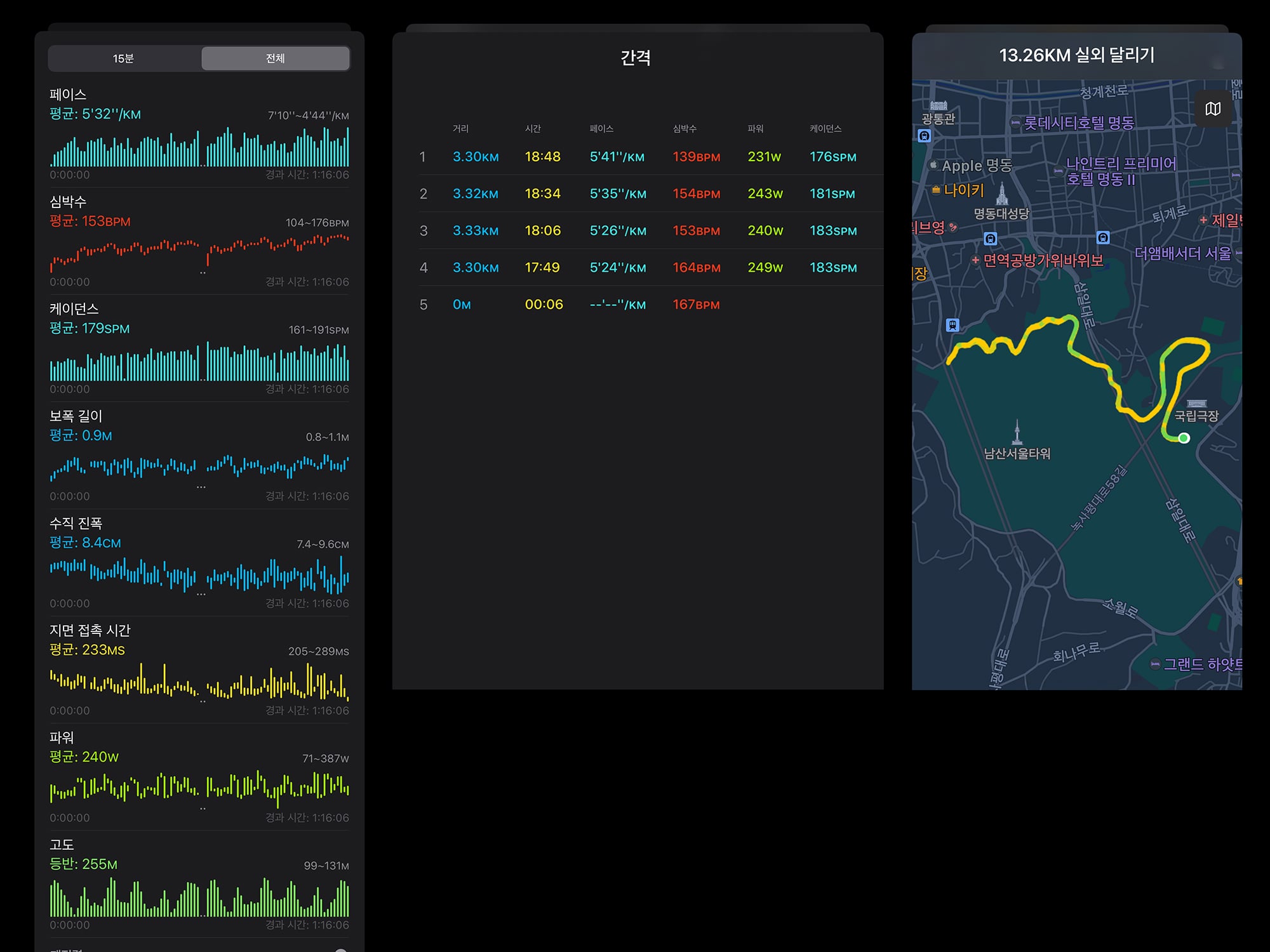The image size is (1270, 952).
Task: Open the 고도 elevation chart
Action: [x=199, y=897]
